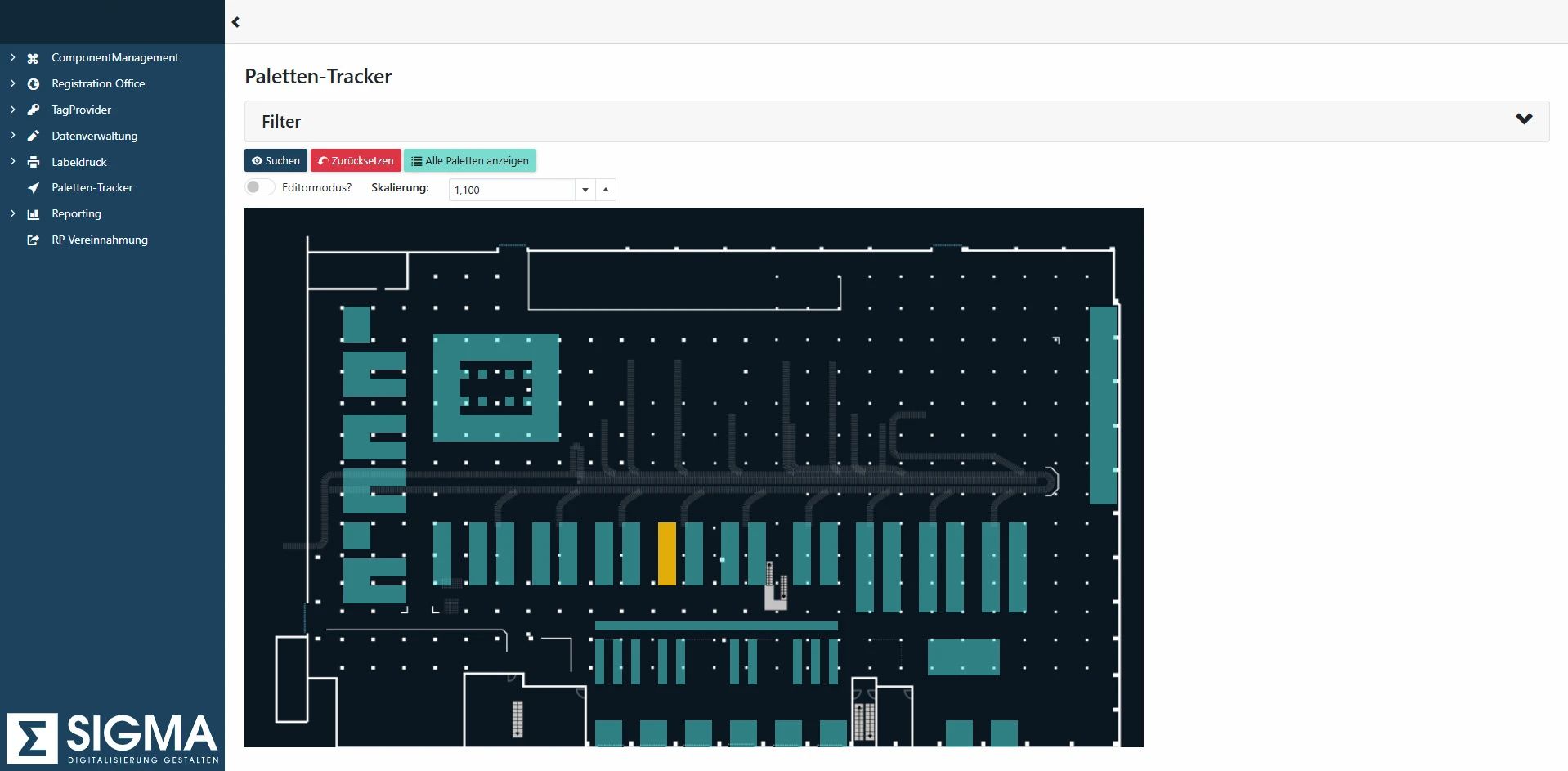
Task: Open the Labeldruck menu item
Action: (79, 162)
